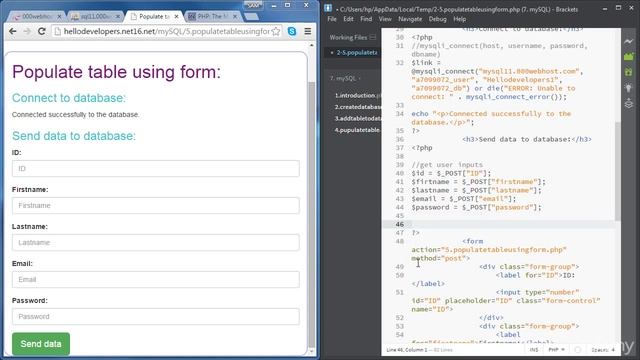Screen dimensions: 640x360
Task: Open the Find menu in Brackets
Action: (x=366, y=19)
